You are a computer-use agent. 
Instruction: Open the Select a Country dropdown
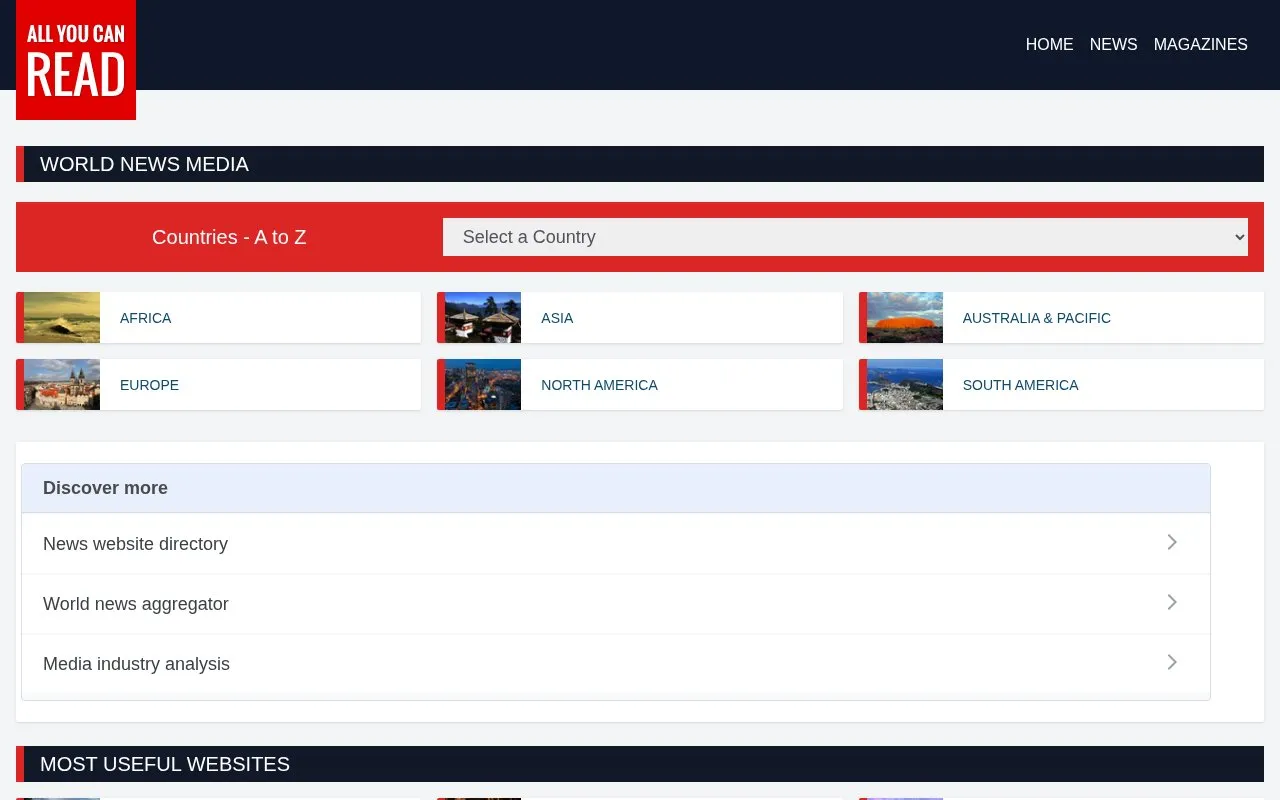pyautogui.click(x=845, y=237)
